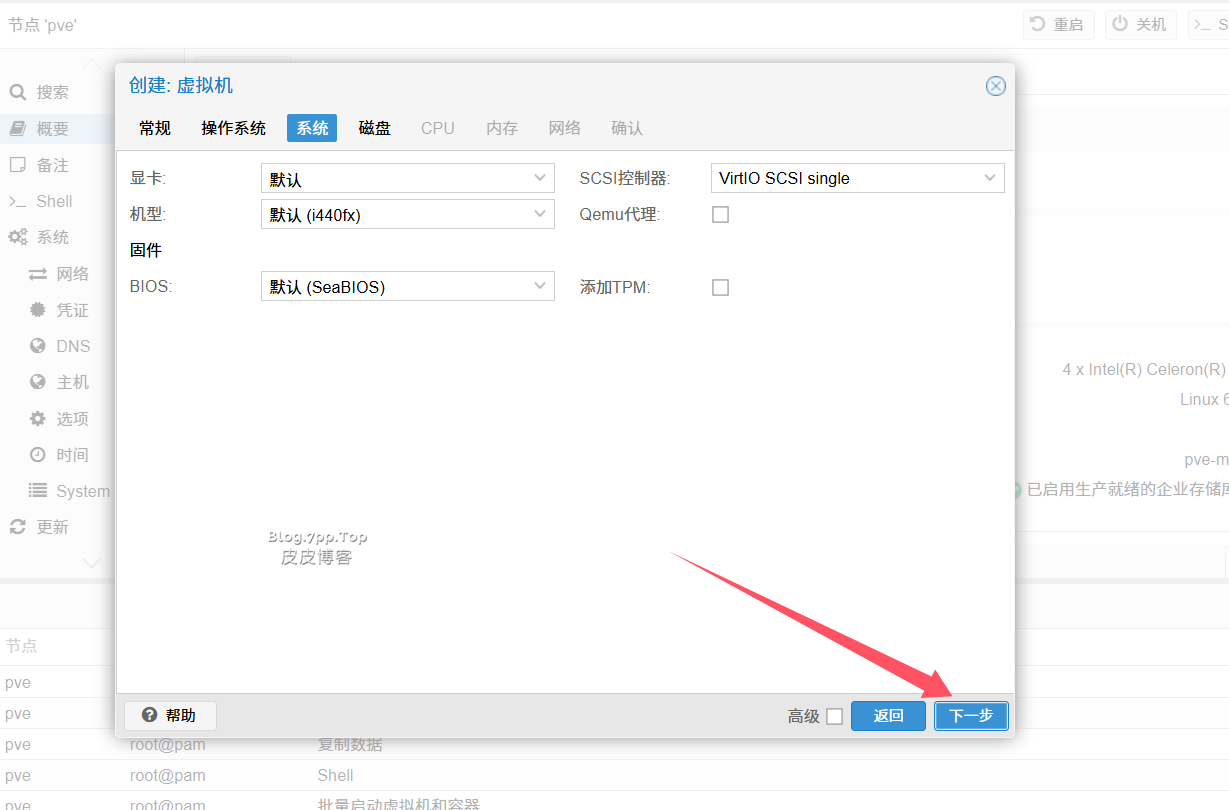Switch to the OS tab

[233, 128]
